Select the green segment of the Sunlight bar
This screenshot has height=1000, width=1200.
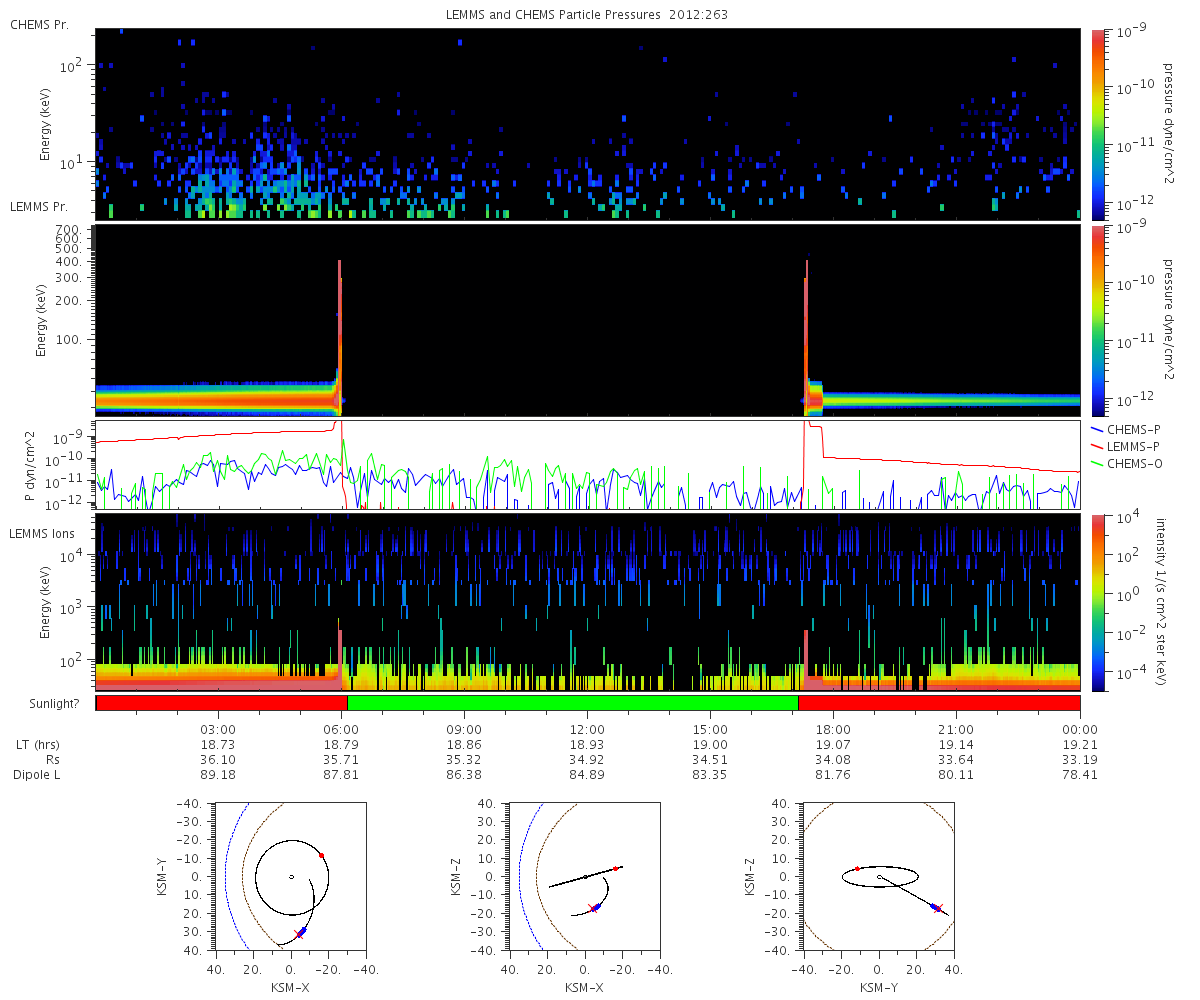(572, 703)
